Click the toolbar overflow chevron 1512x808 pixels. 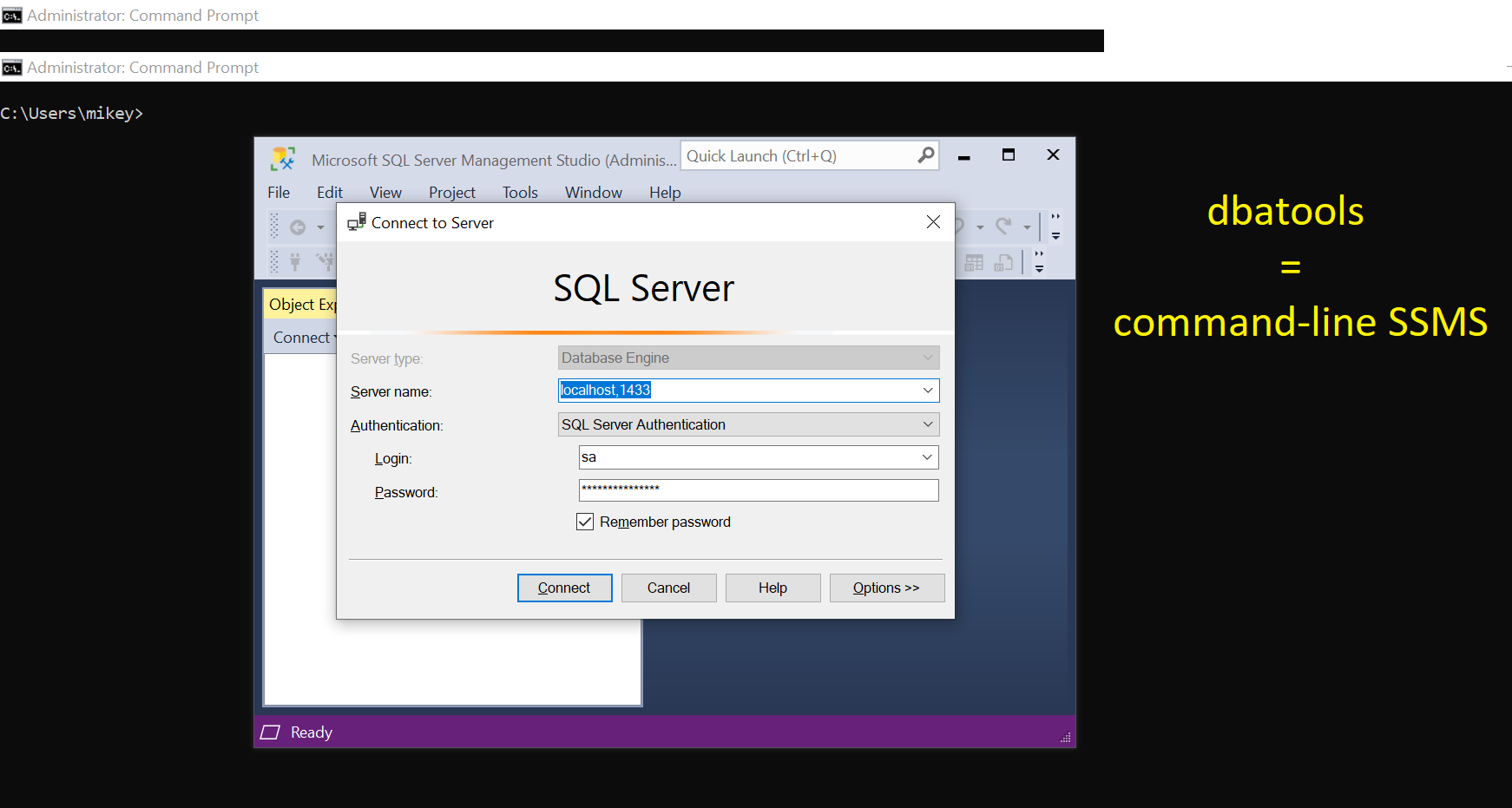click(x=1055, y=219)
